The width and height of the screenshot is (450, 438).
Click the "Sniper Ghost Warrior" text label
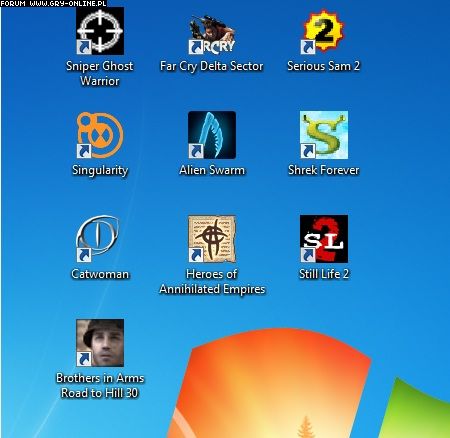tap(100, 73)
